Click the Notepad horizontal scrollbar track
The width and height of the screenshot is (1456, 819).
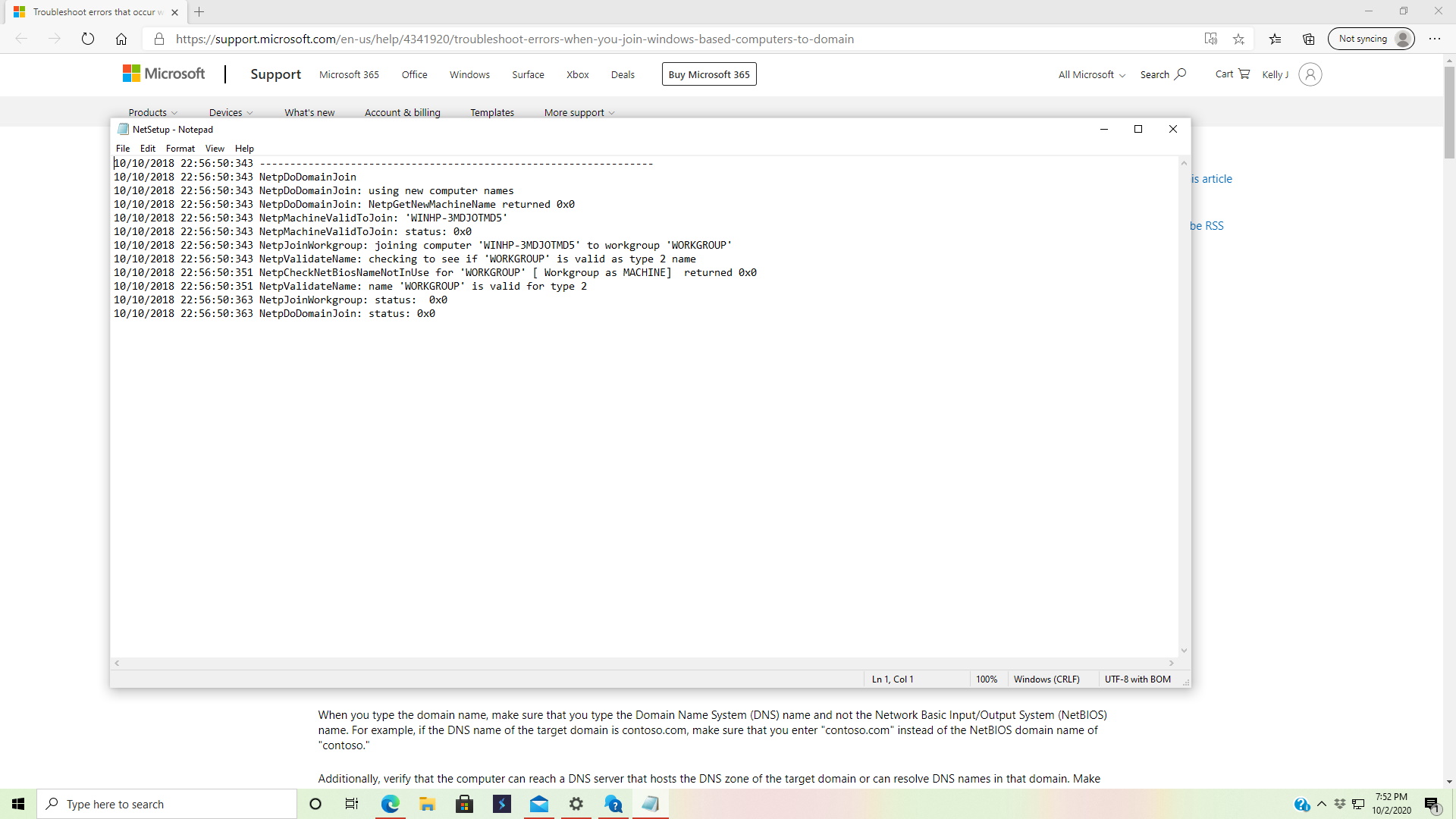[645, 663]
